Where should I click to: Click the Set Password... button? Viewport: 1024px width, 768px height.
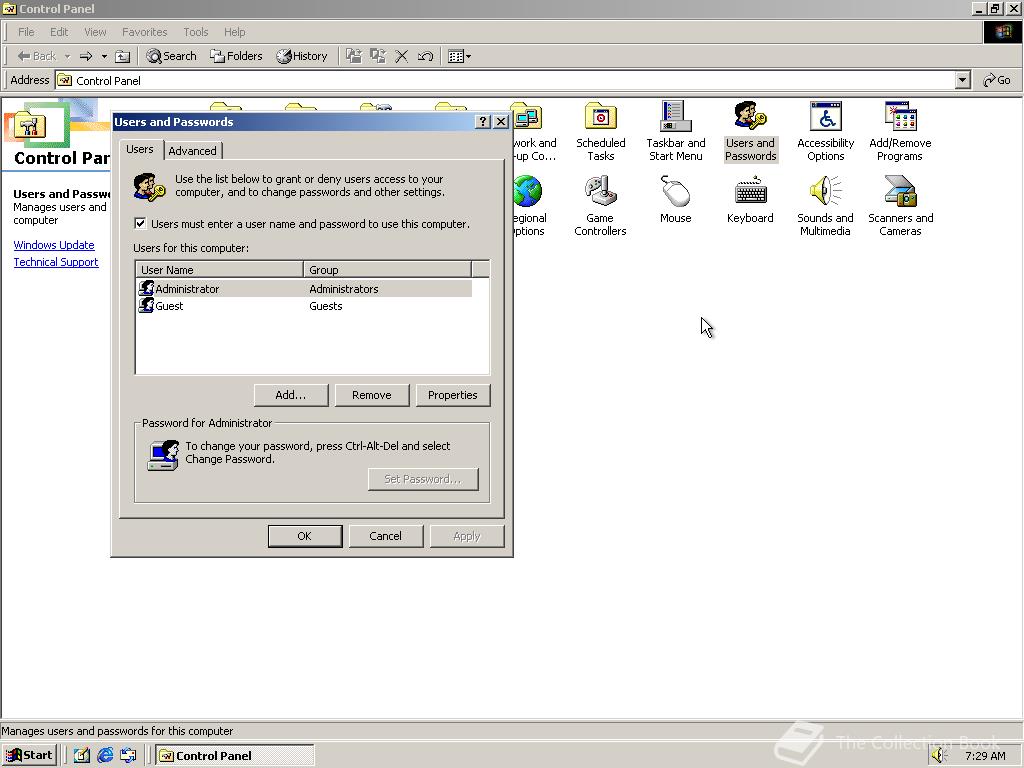pyautogui.click(x=423, y=479)
